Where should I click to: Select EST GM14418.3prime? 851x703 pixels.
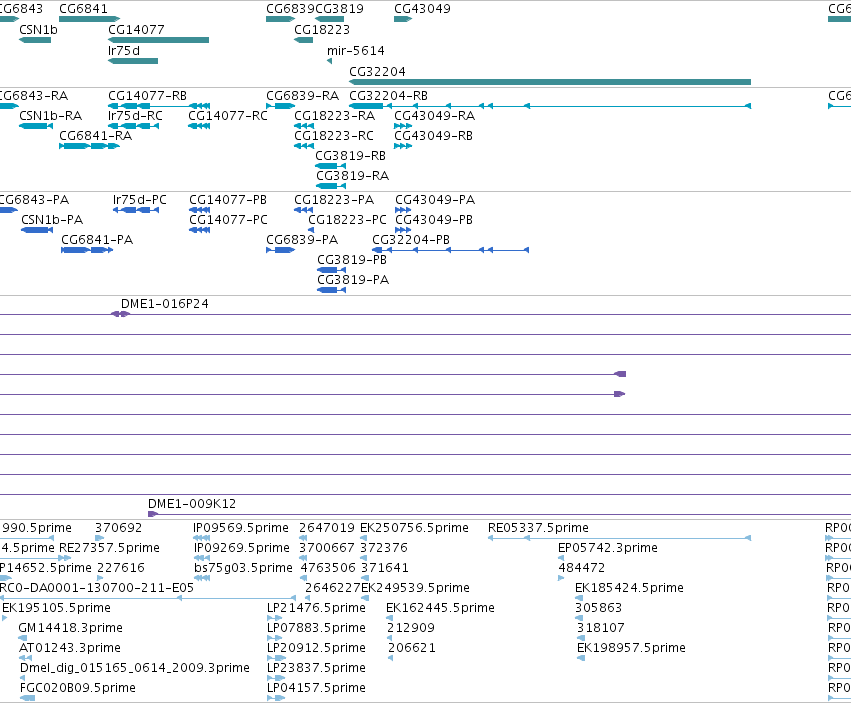click(x=22, y=638)
